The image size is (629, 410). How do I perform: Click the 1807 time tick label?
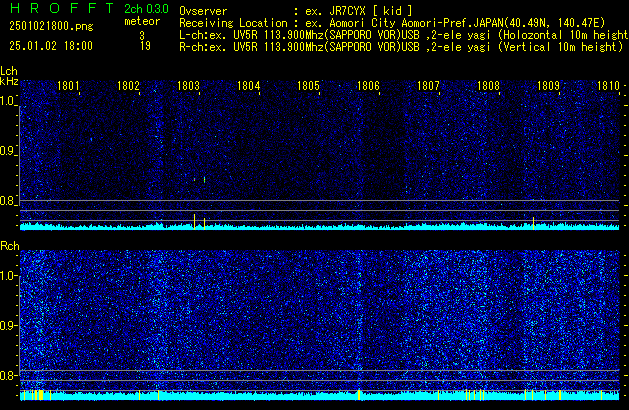(x=428, y=86)
